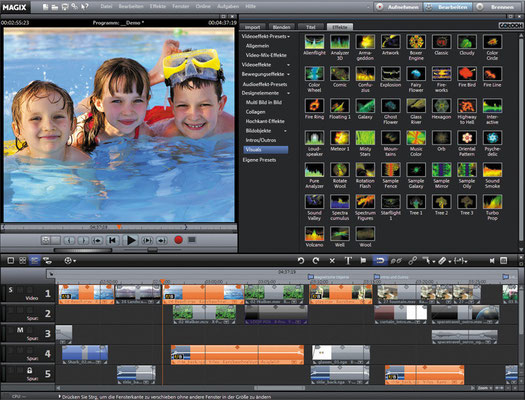
Task: Switch to Storyboard mode view icon
Action: click(11, 260)
